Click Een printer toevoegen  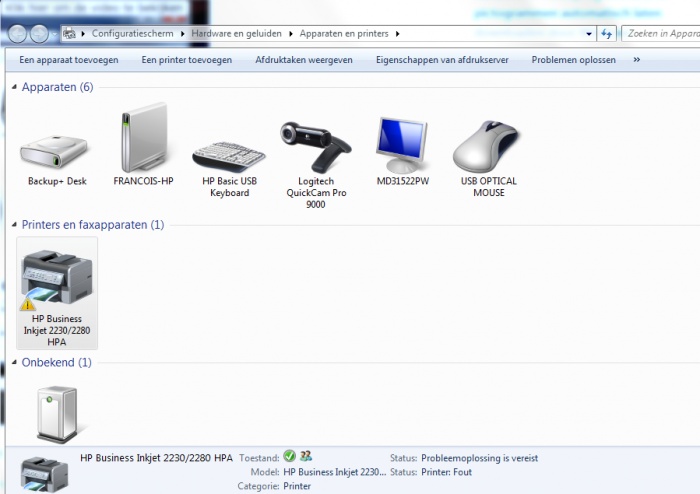187,60
